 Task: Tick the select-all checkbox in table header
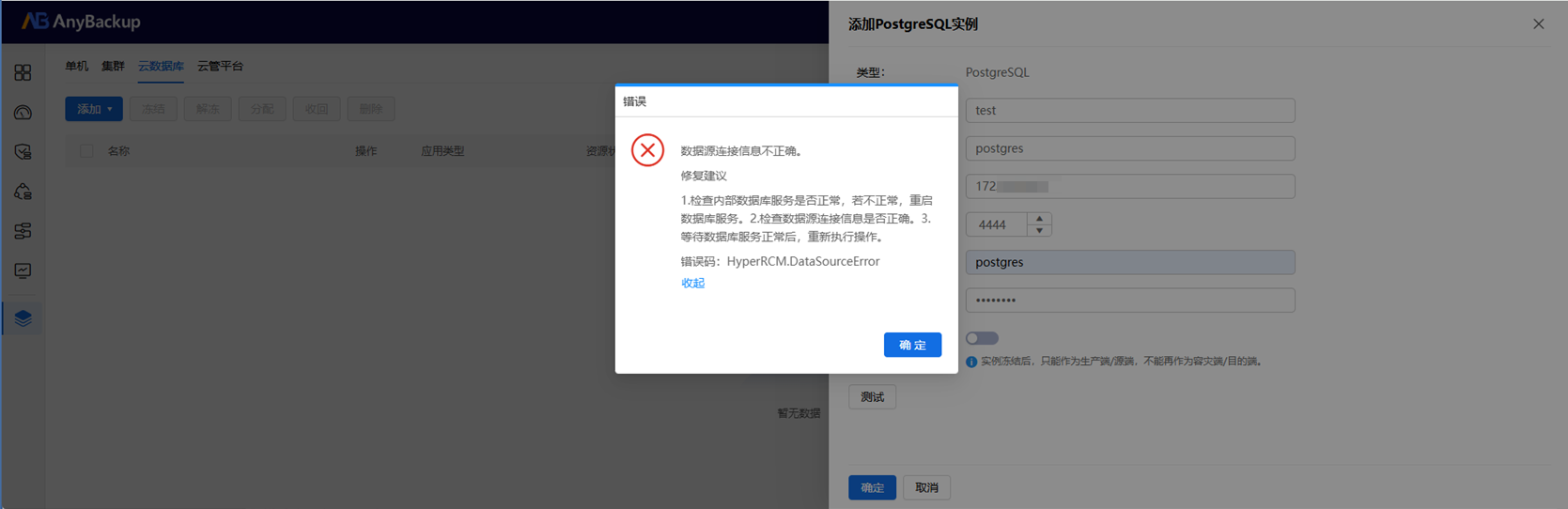pyautogui.click(x=86, y=150)
